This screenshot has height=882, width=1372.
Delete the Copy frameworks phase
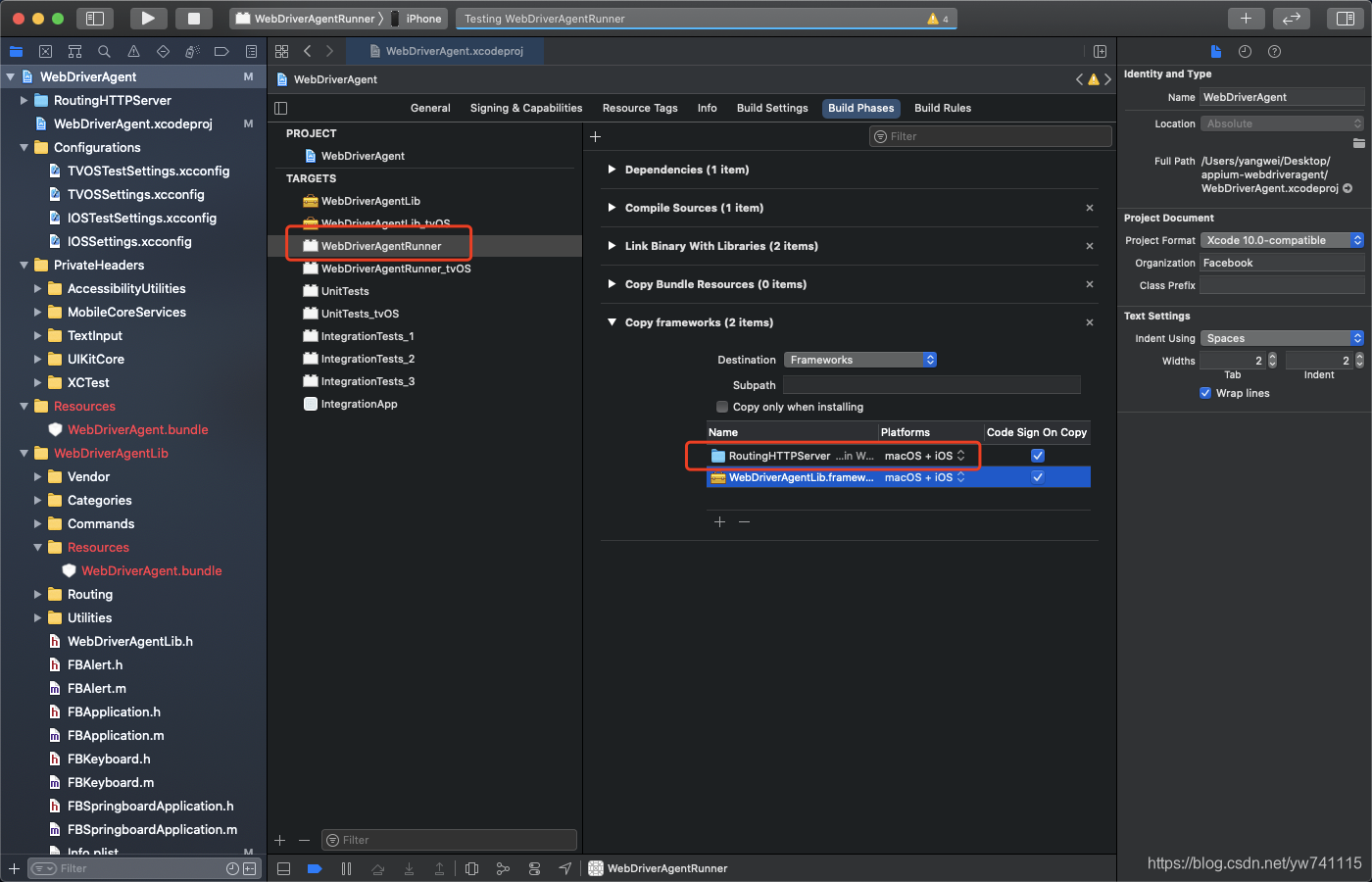coord(1090,322)
